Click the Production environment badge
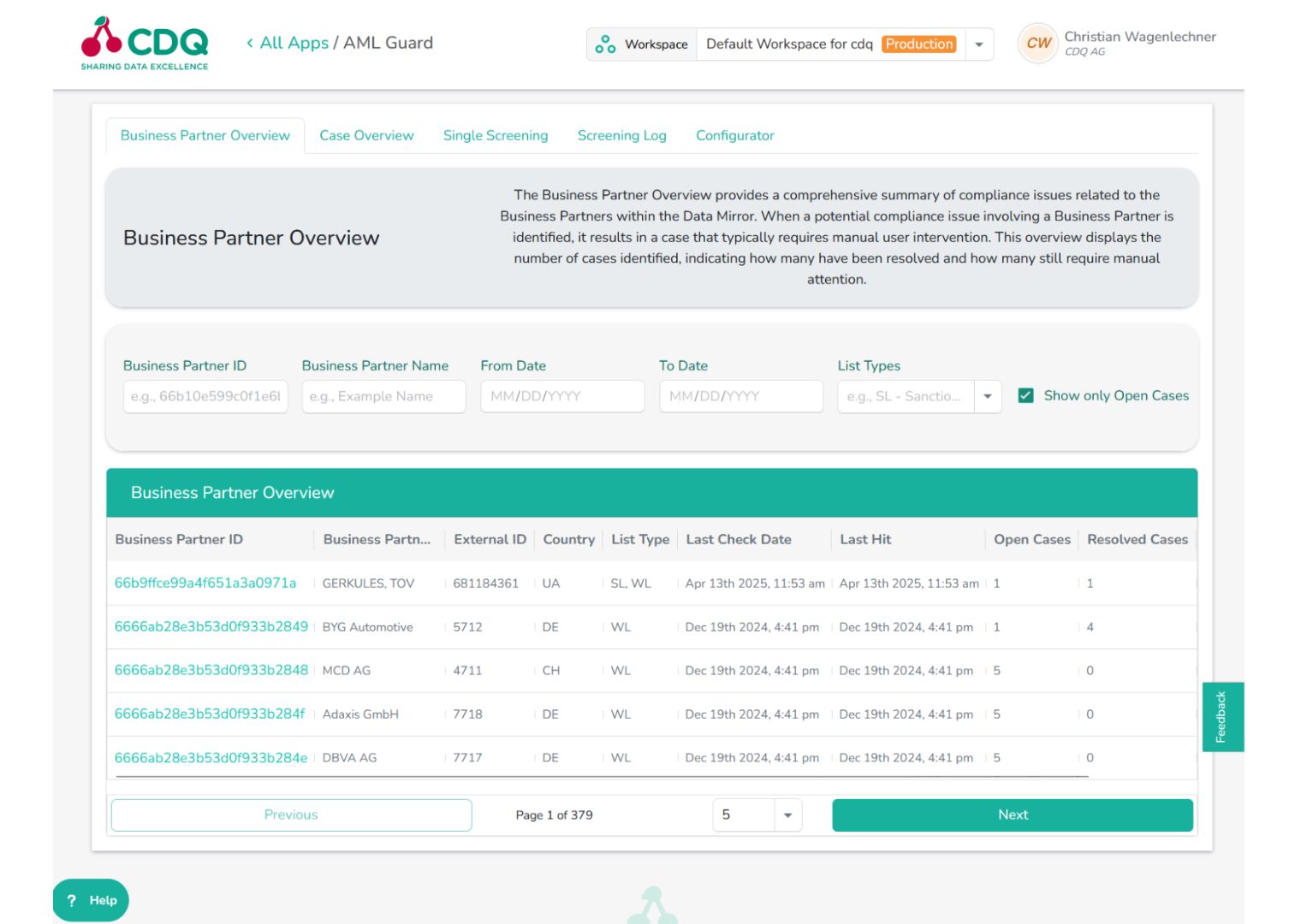Viewport: 1301px width, 924px height. click(x=918, y=44)
